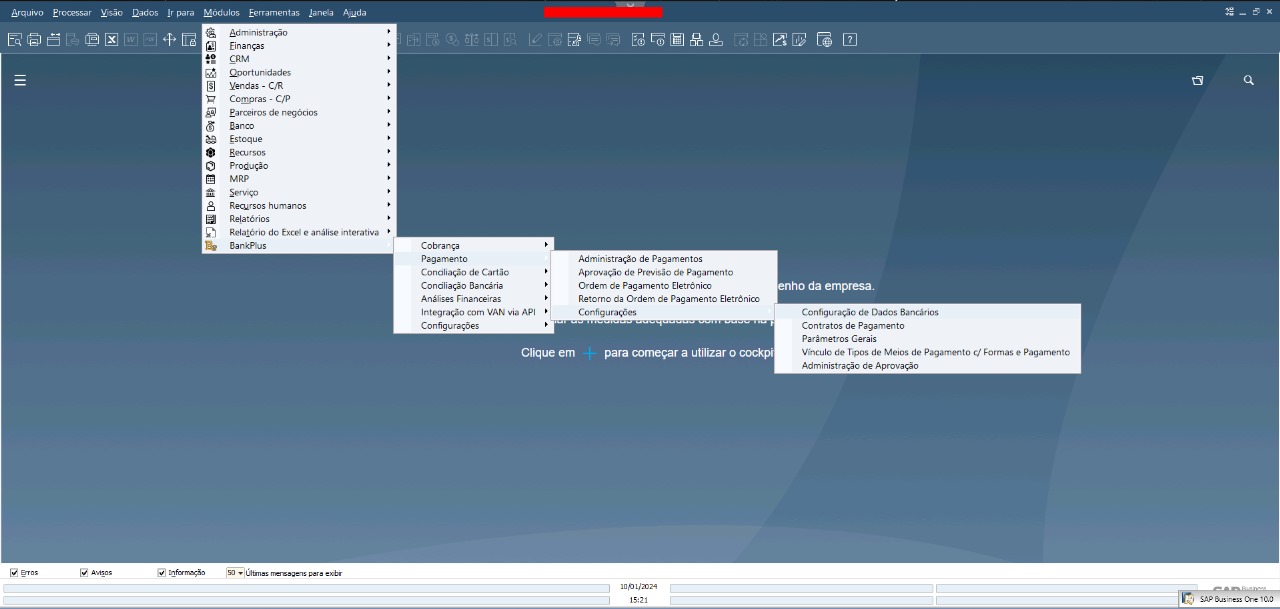Open the 50 last messages dropdown
The height and width of the screenshot is (609, 1280).
point(235,572)
